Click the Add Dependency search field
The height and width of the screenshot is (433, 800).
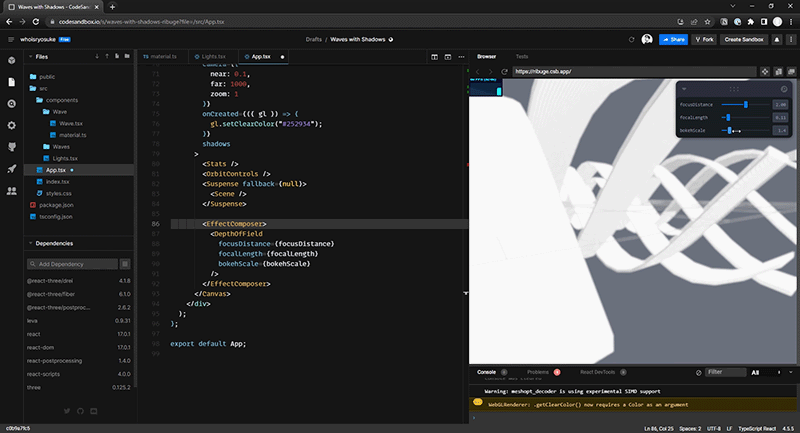click(x=72, y=264)
